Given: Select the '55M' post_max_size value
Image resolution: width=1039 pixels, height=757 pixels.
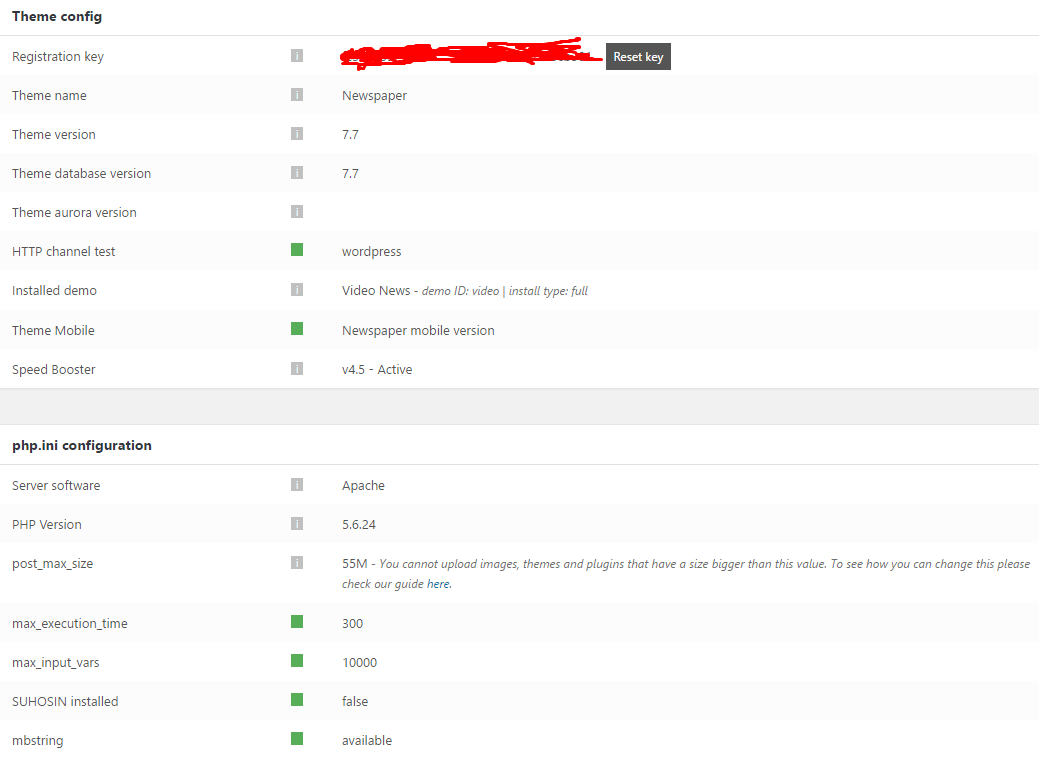Looking at the screenshot, I should click(355, 563).
